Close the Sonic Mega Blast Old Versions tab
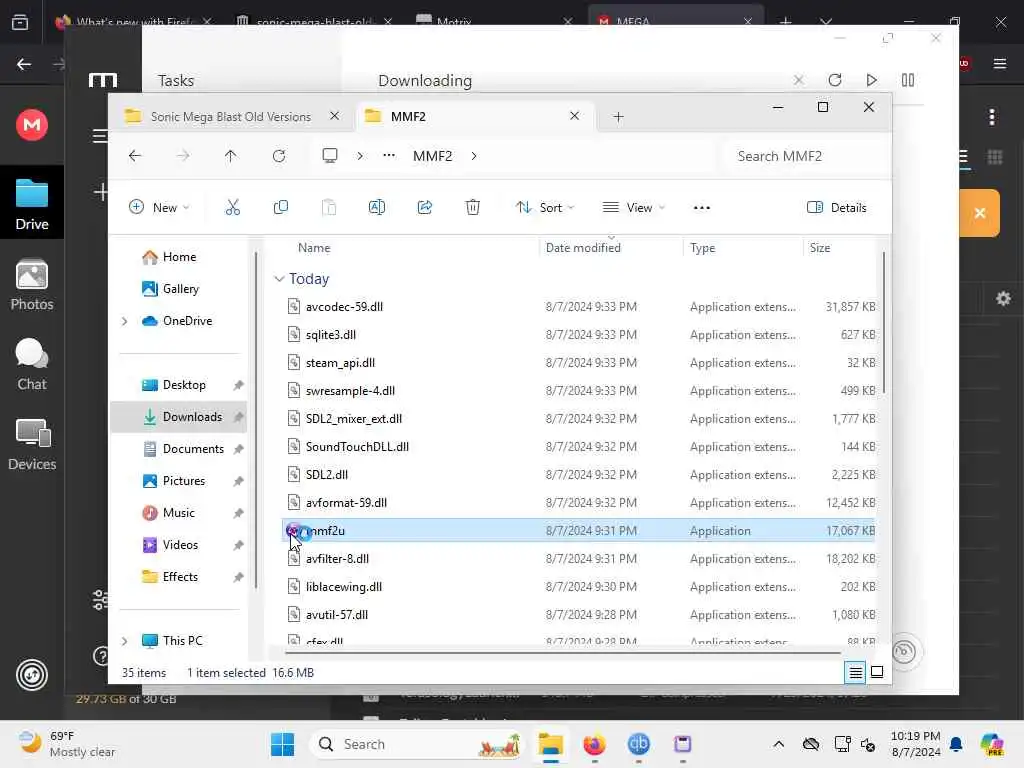Screen dimensions: 1024x768 click(x=334, y=116)
